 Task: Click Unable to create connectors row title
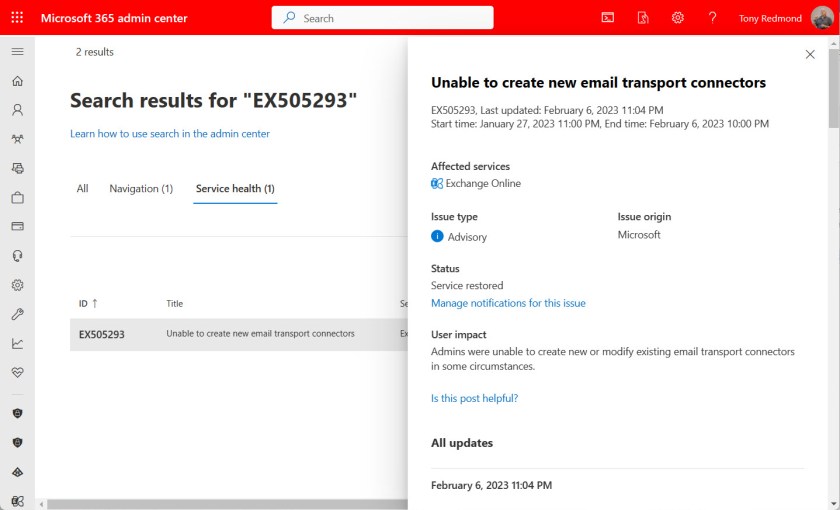coord(260,333)
